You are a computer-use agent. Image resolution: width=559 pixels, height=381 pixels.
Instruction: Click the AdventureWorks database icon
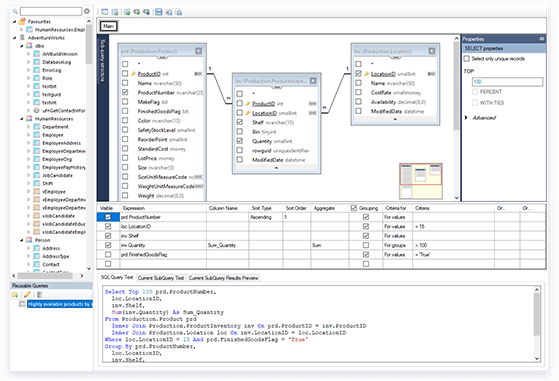pyautogui.click(x=22, y=37)
